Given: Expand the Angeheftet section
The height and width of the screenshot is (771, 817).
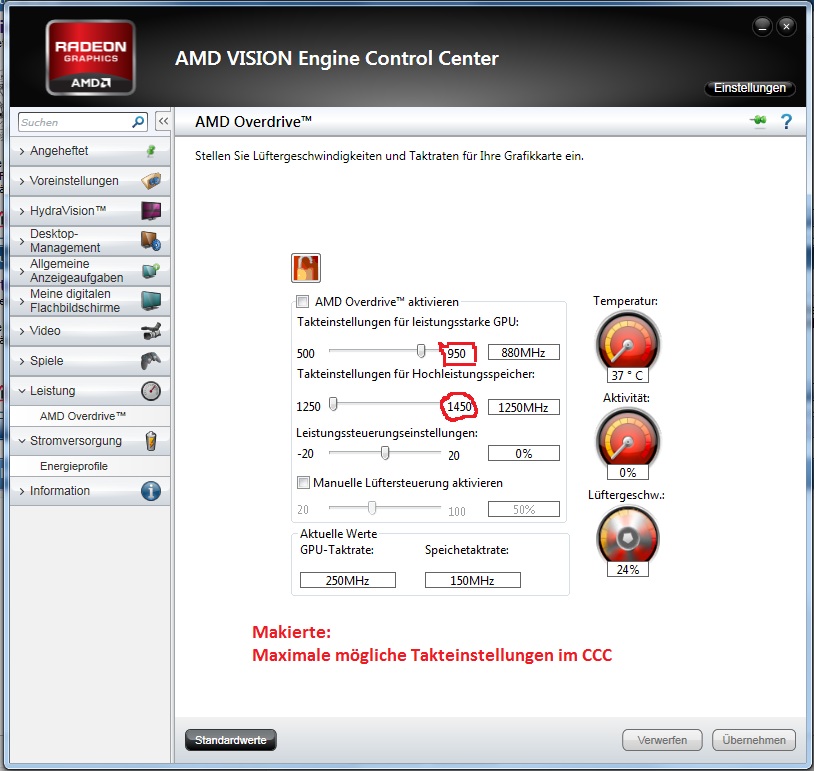Looking at the screenshot, I should click(22, 151).
